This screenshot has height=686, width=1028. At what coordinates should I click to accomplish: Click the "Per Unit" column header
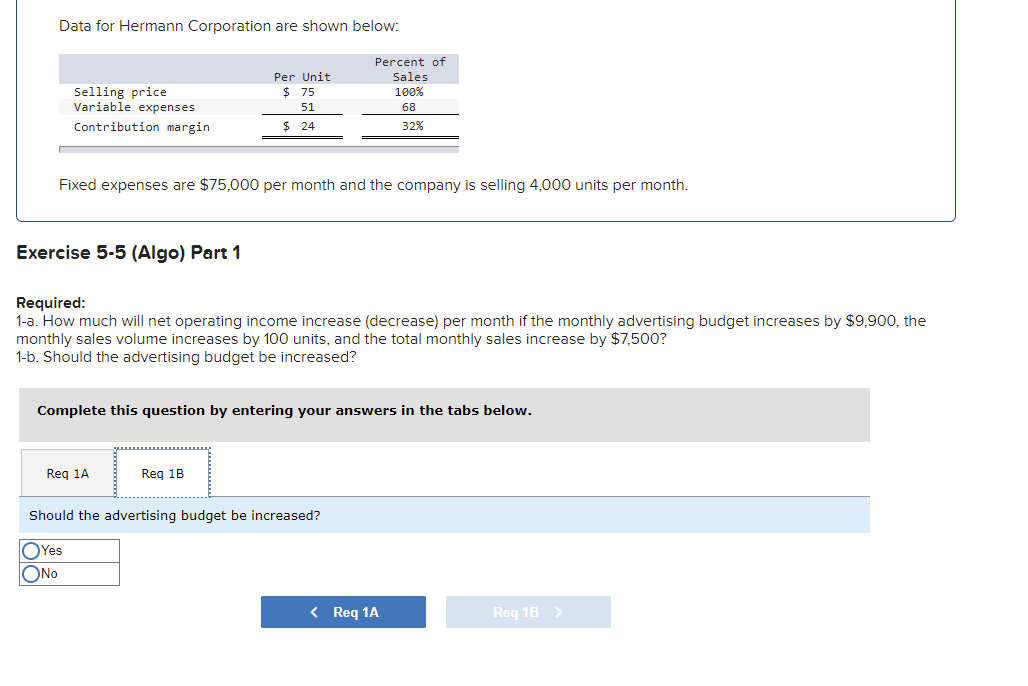click(x=302, y=76)
